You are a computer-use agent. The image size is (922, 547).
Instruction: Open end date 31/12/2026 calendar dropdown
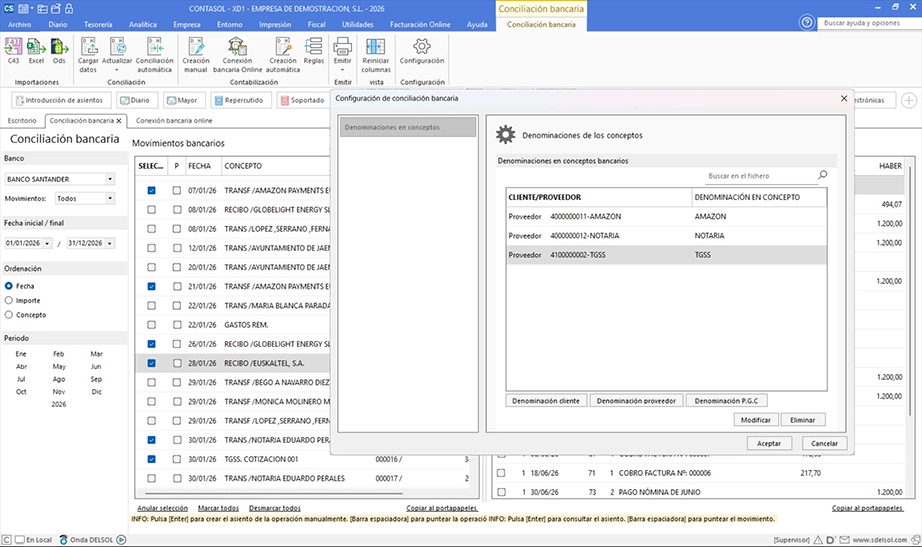click(x=110, y=243)
